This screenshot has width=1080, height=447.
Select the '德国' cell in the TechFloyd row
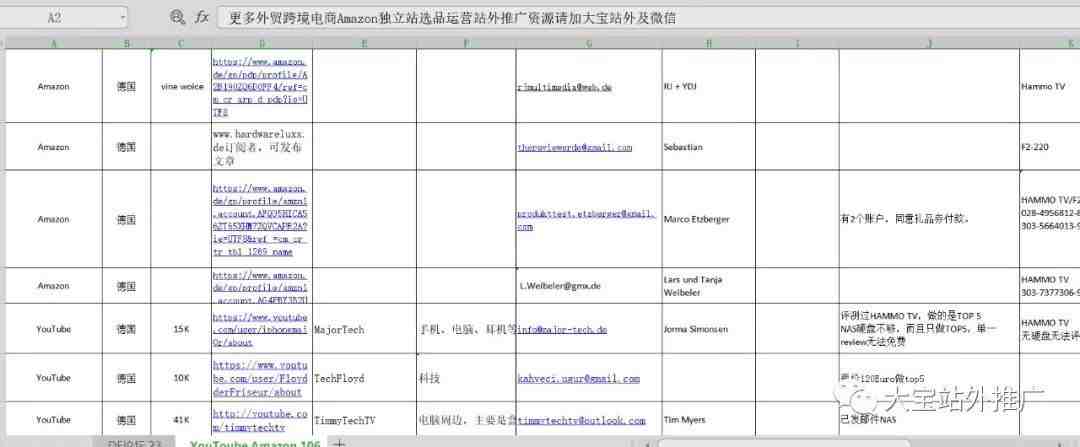126,378
